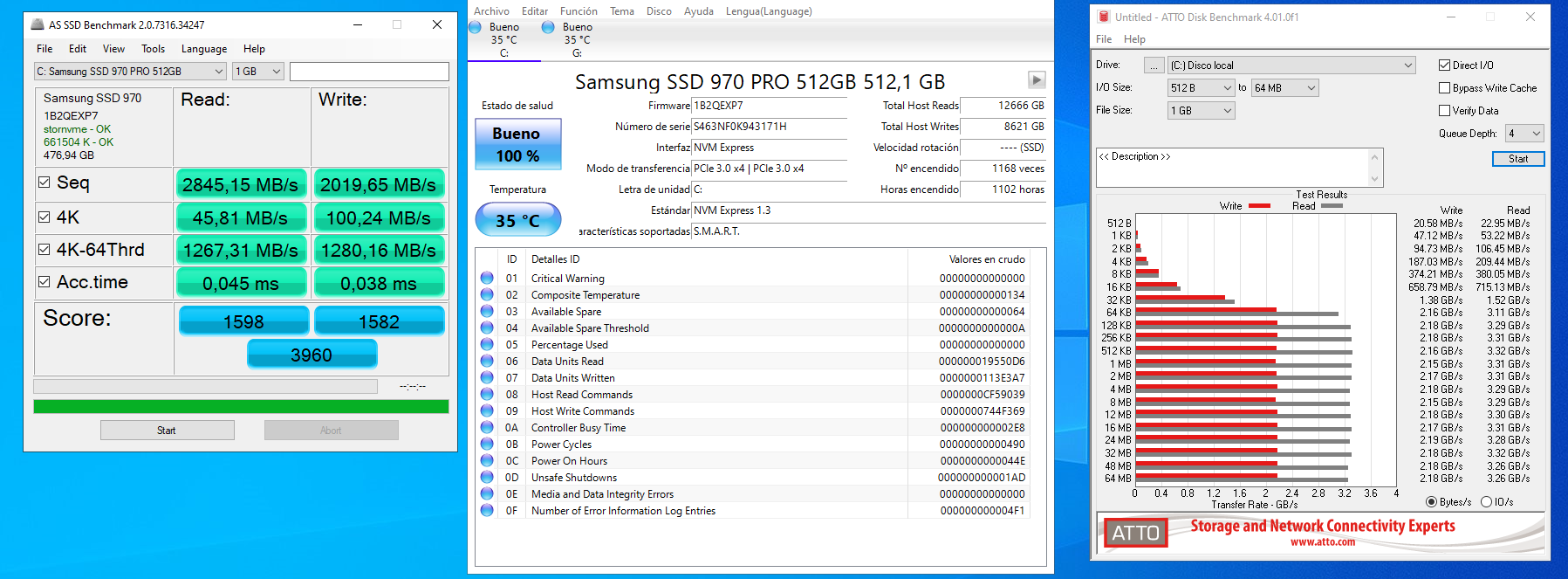Click the Bueno 100 % health status button
Viewport: 1568px width, 579px height.
(517, 144)
